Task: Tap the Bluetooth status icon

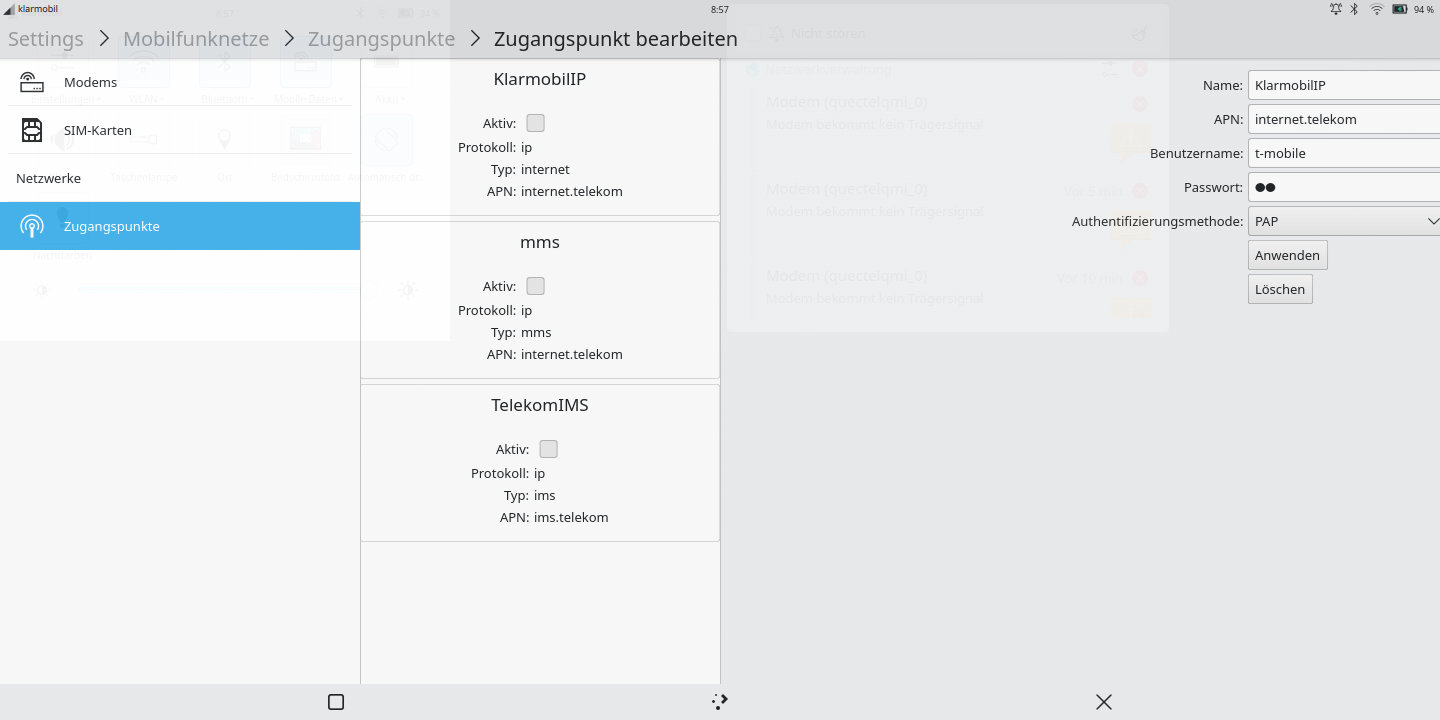Action: tap(1355, 9)
